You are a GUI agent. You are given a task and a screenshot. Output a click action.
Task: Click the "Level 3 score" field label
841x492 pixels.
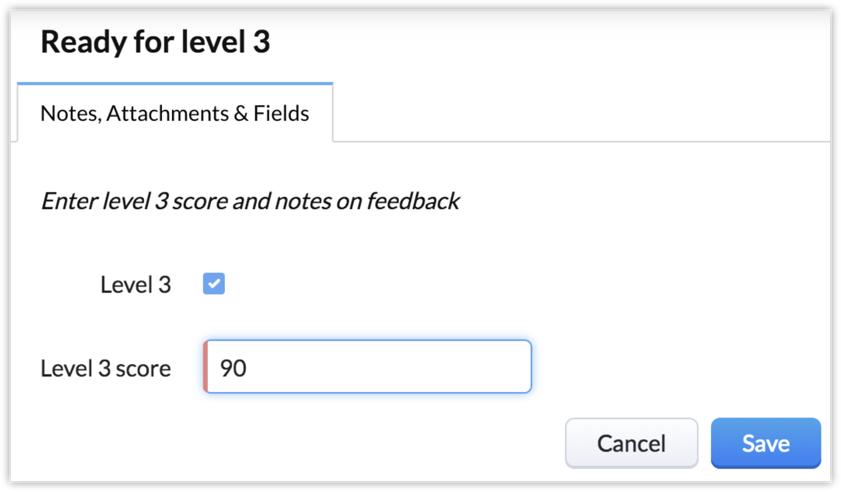pyautogui.click(x=106, y=368)
